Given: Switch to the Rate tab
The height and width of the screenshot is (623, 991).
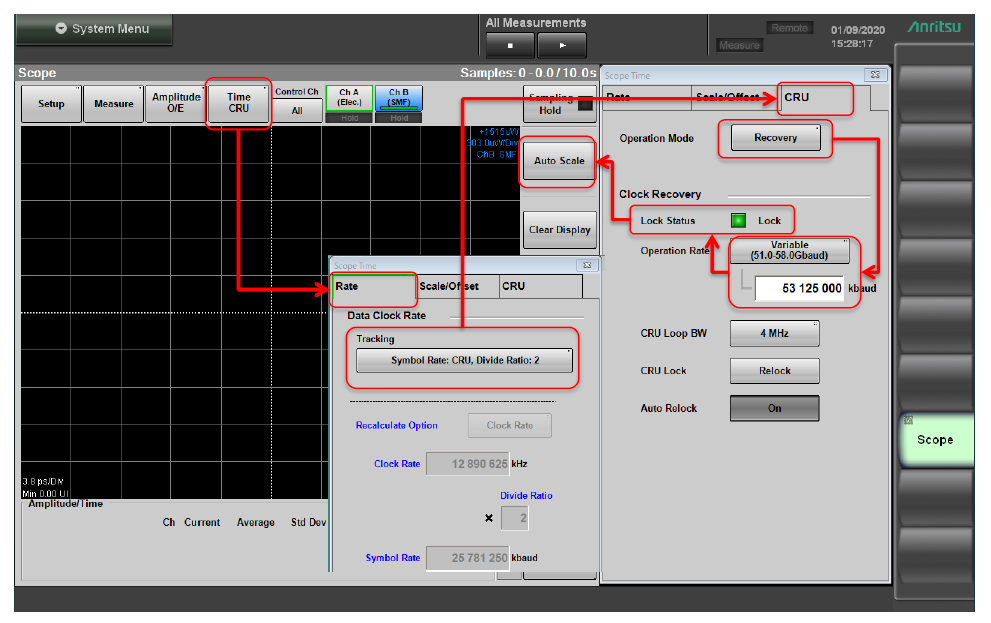Looking at the screenshot, I should click(x=373, y=287).
